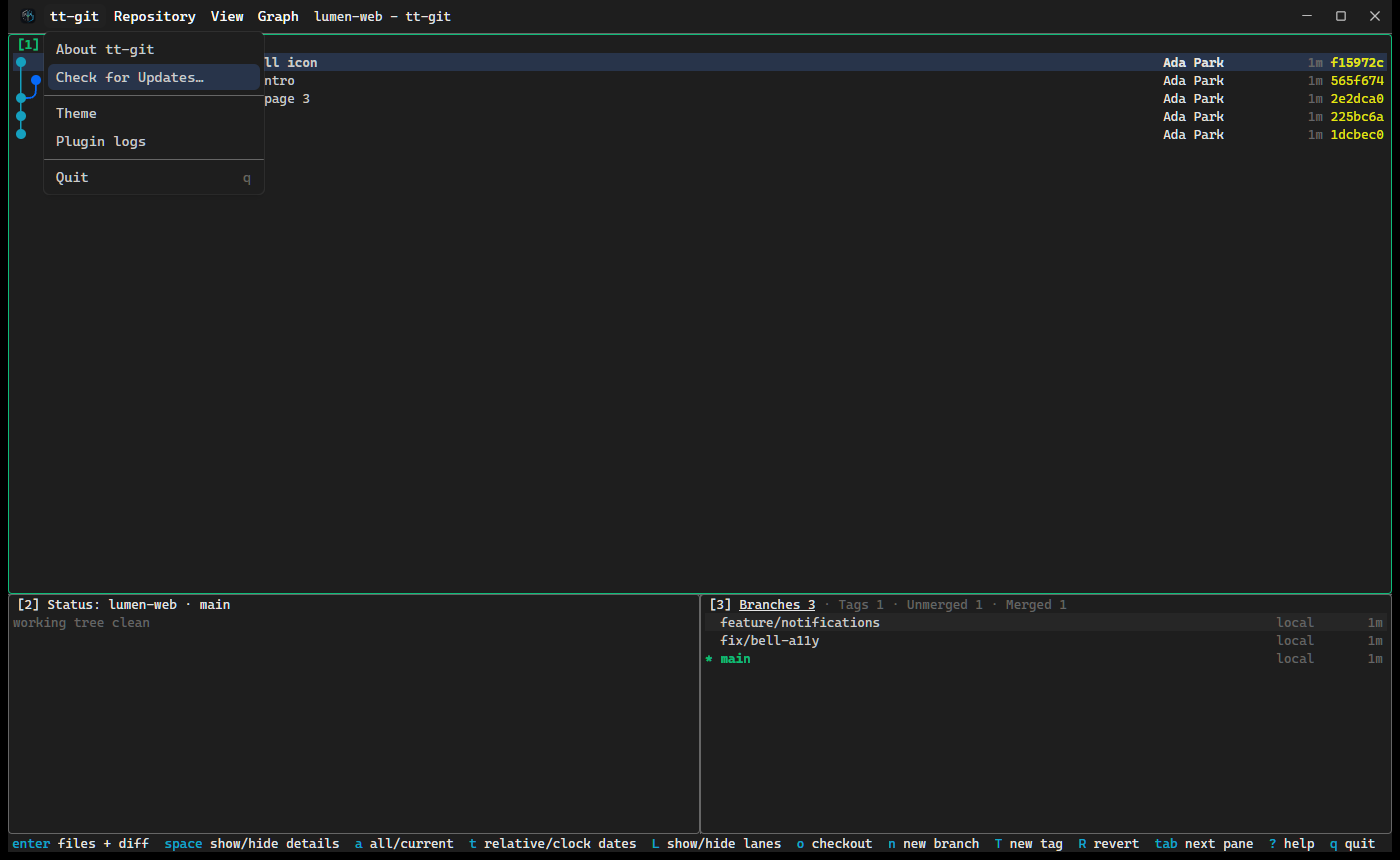This screenshot has width=1400, height=860.
Task: Select the fix/bell-a11y branch row
Action: coord(1045,640)
